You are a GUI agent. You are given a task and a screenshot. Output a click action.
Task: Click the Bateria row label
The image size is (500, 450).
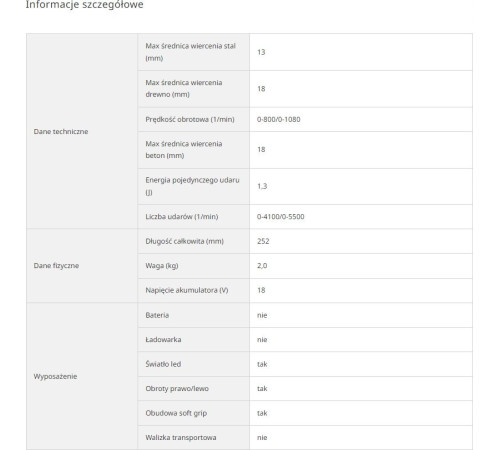click(157, 315)
